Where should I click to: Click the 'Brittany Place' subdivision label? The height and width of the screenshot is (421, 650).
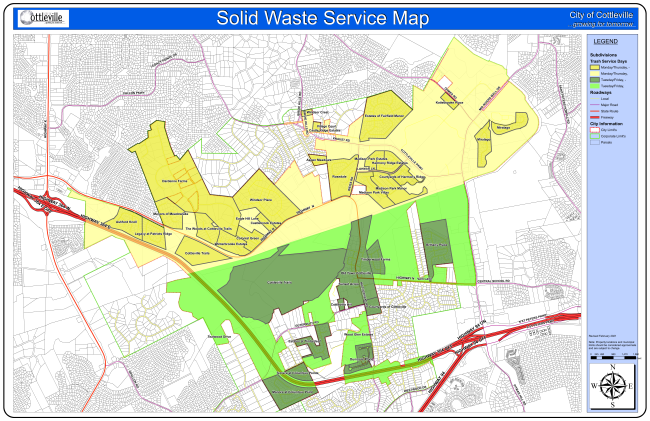437,245
